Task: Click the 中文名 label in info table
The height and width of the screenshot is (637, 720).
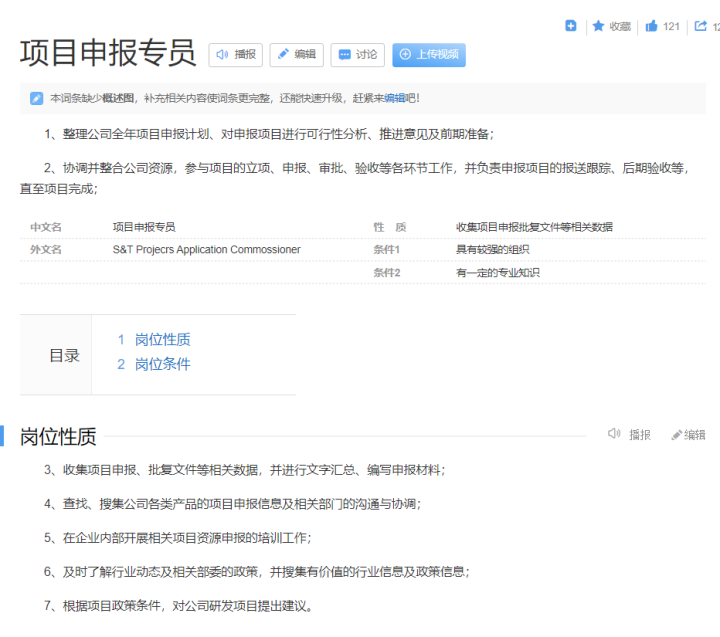Action: [x=46, y=227]
